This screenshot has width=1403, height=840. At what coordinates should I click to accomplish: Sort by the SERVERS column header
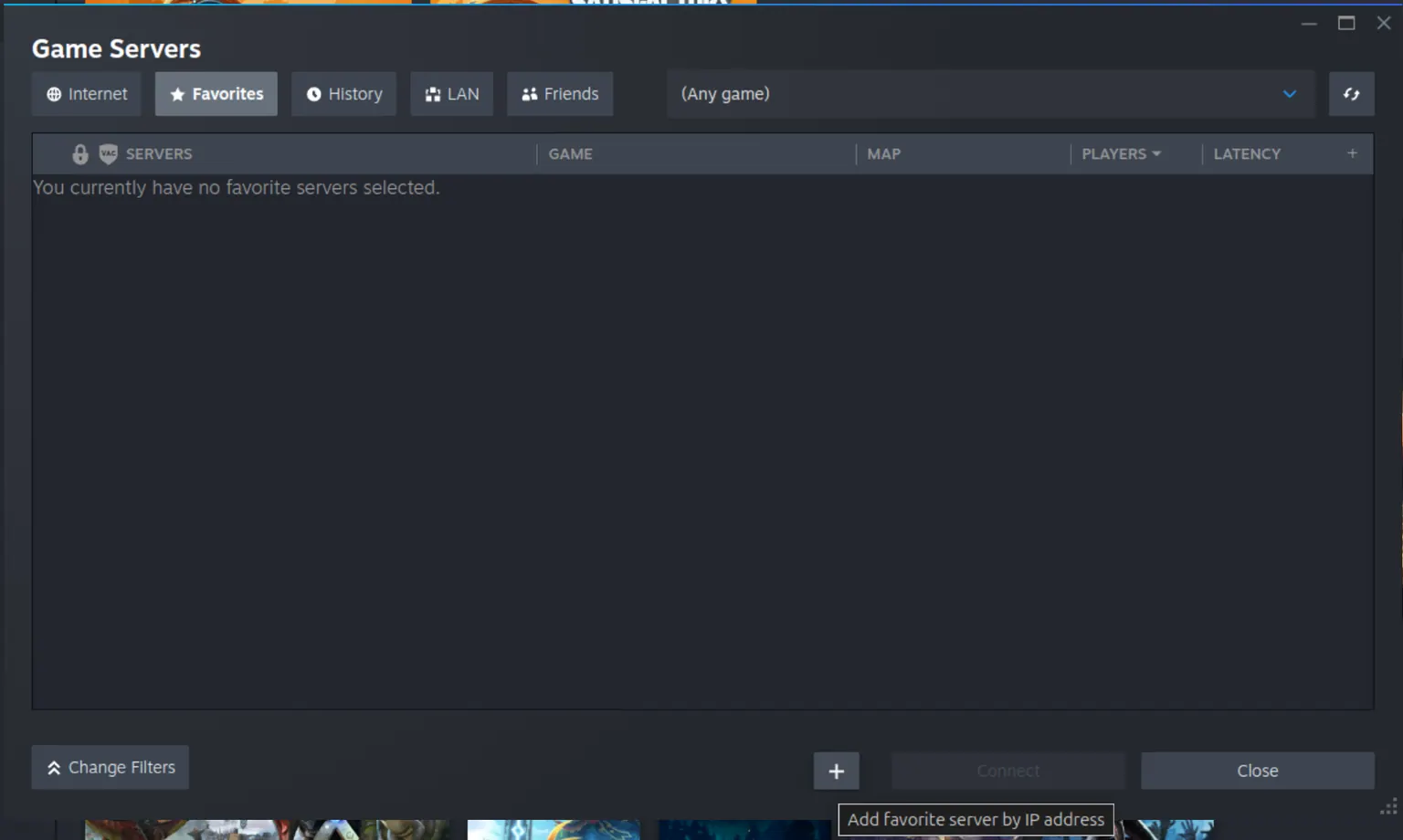[159, 154]
